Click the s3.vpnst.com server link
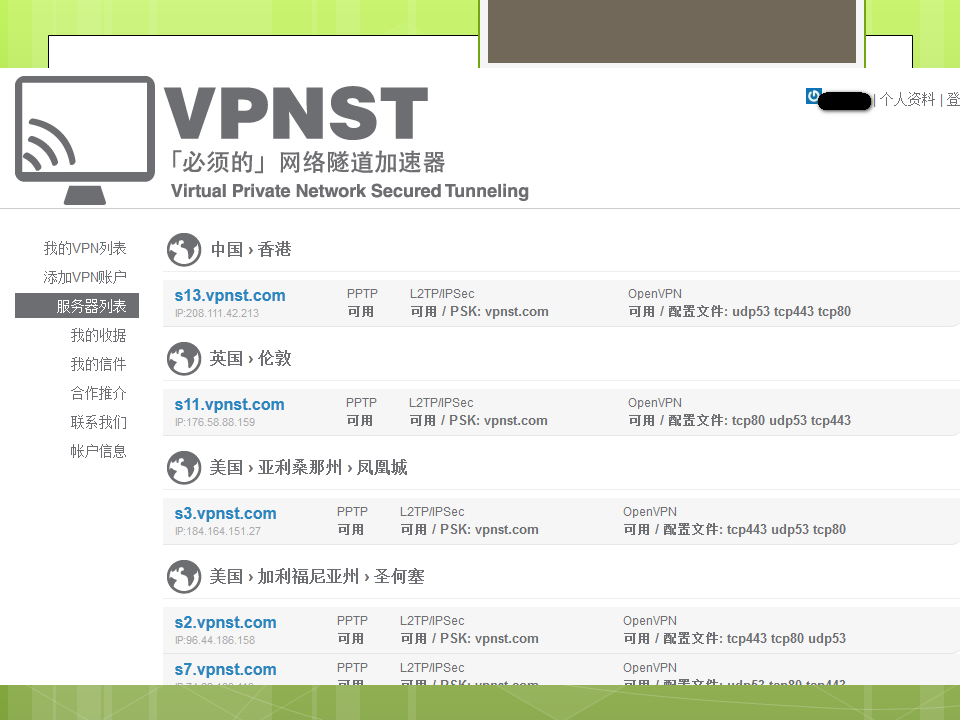The width and height of the screenshot is (960, 720). pyautogui.click(x=225, y=513)
